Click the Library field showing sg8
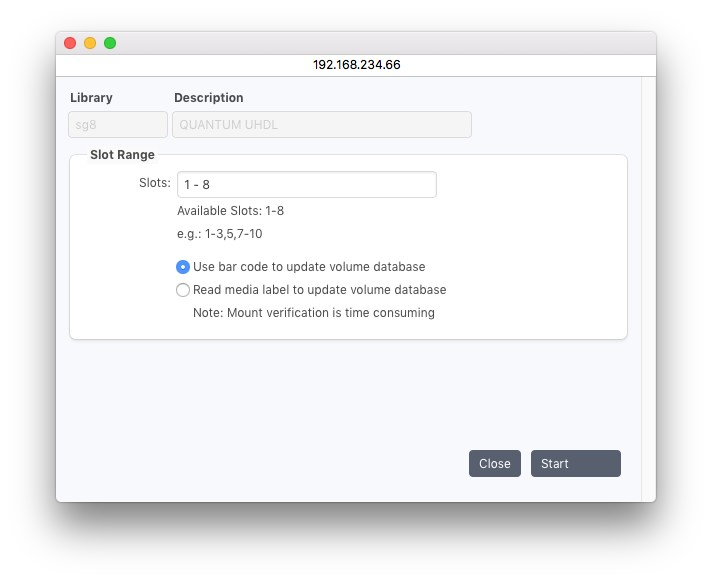This screenshot has height=582, width=712. coord(118,125)
